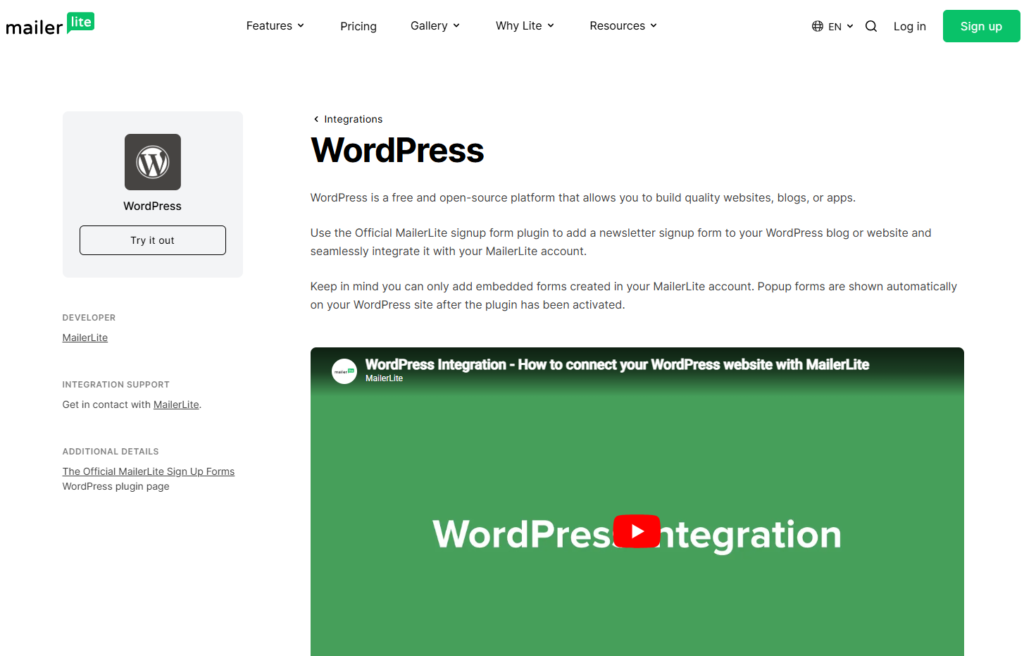1024x656 pixels.
Task: Expand the Why Lite menu
Action: pos(524,25)
